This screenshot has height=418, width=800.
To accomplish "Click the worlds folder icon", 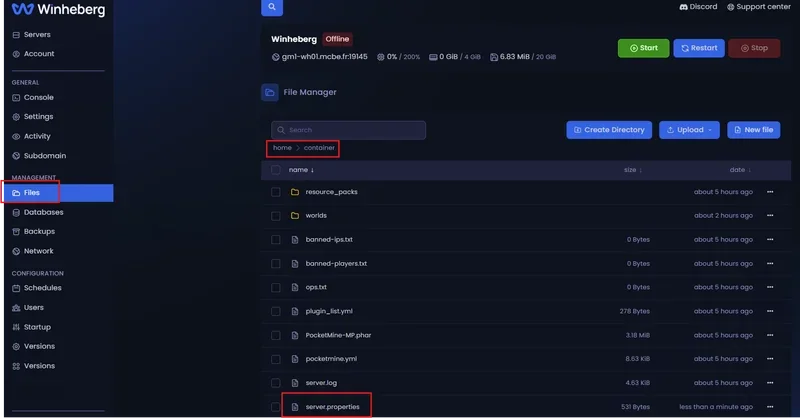I will (295, 216).
